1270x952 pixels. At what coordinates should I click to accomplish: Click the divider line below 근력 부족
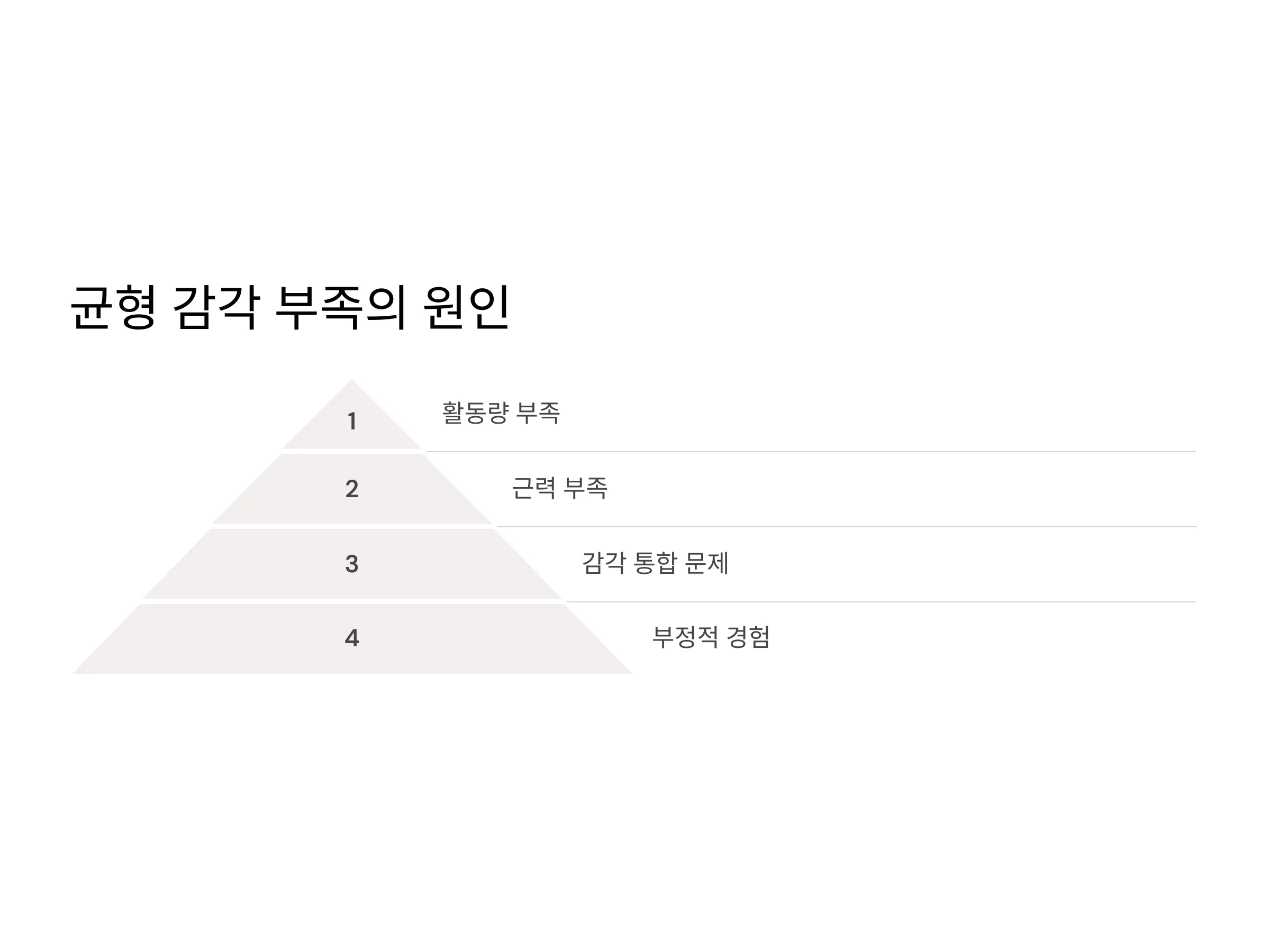click(x=847, y=527)
